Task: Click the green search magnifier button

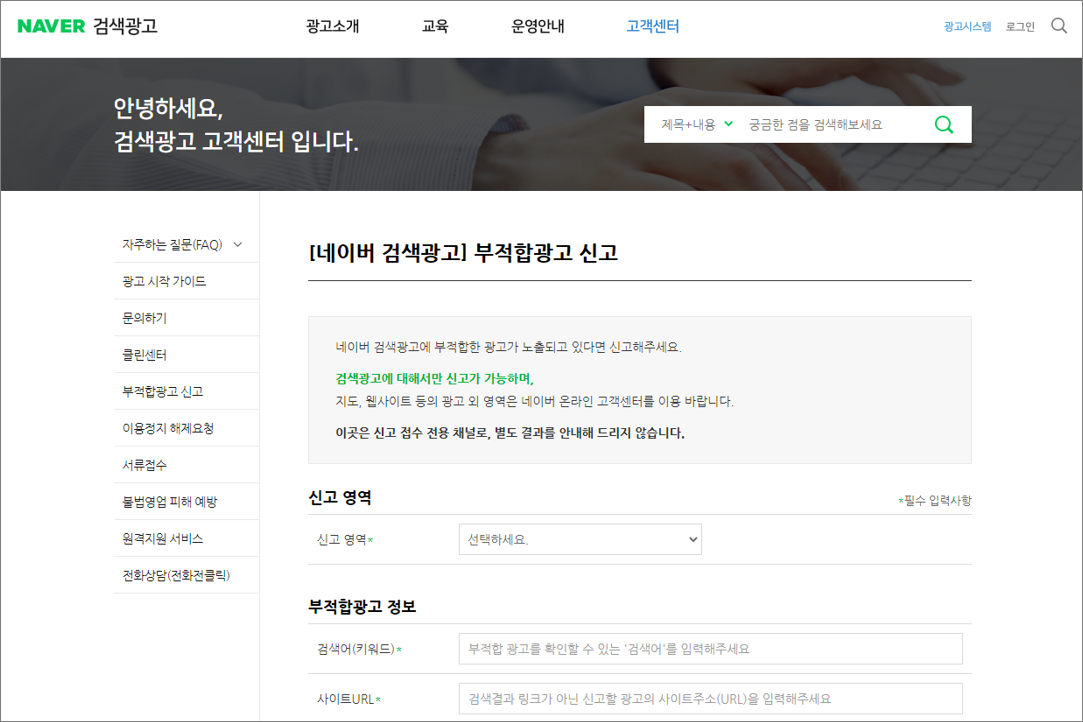Action: pyautogui.click(x=944, y=124)
